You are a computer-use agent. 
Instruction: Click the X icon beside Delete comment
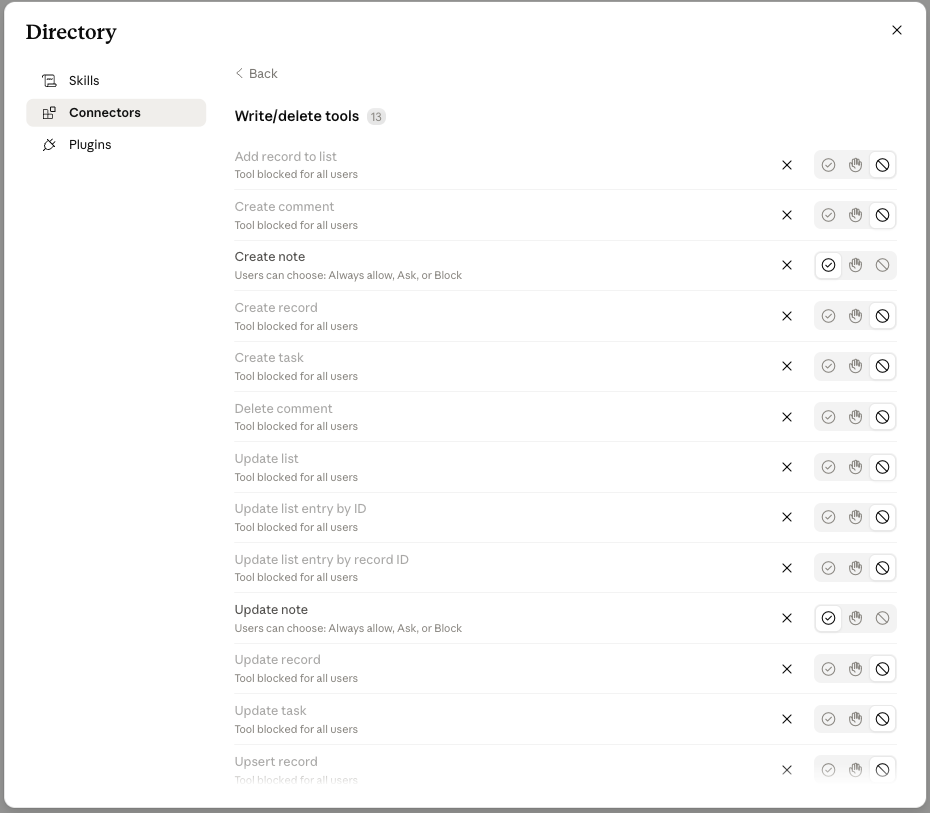(787, 417)
